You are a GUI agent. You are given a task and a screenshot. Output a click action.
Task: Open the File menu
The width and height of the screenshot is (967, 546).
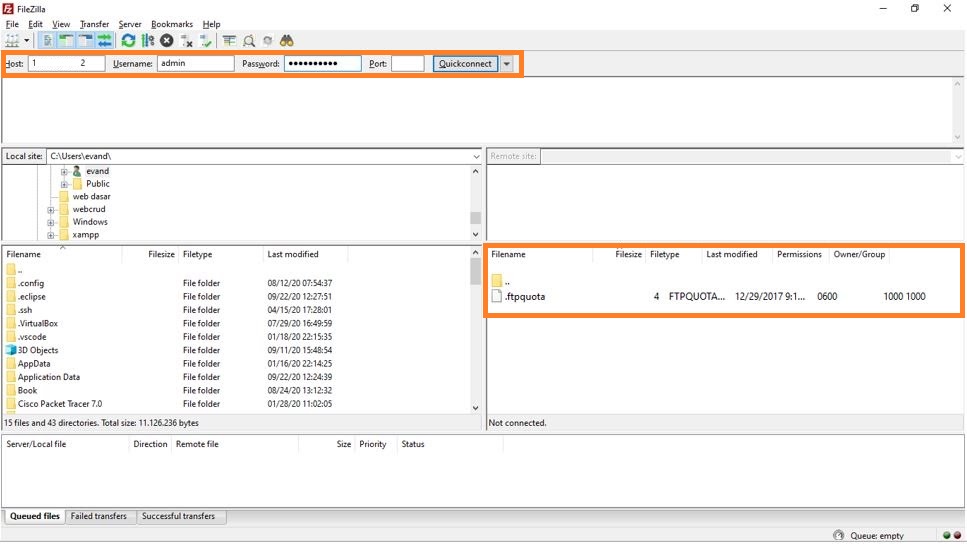point(12,24)
